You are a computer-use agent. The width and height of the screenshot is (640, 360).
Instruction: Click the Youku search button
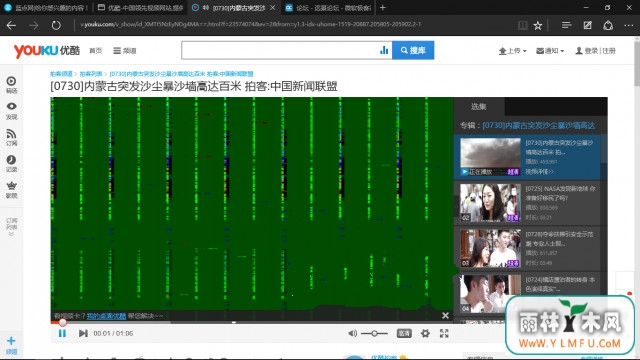[x=413, y=50]
